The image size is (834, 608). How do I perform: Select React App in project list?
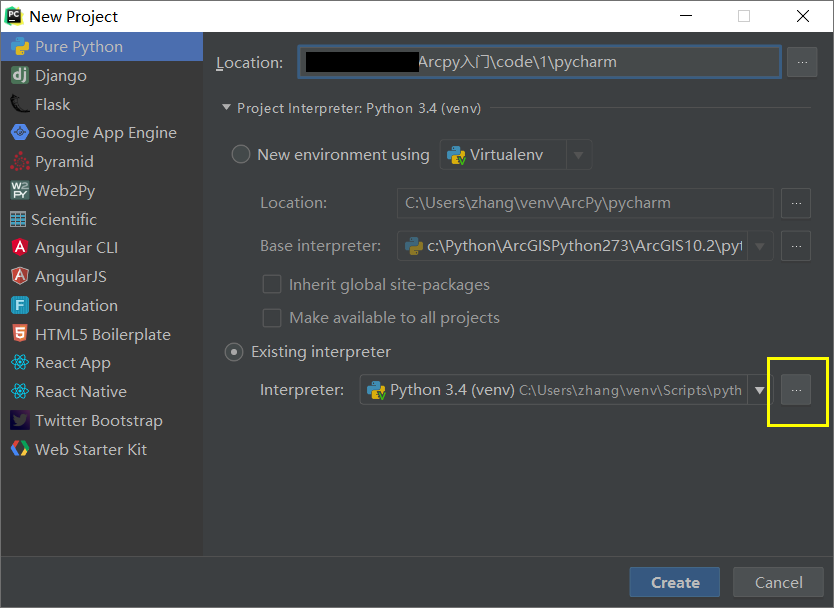(x=102, y=363)
